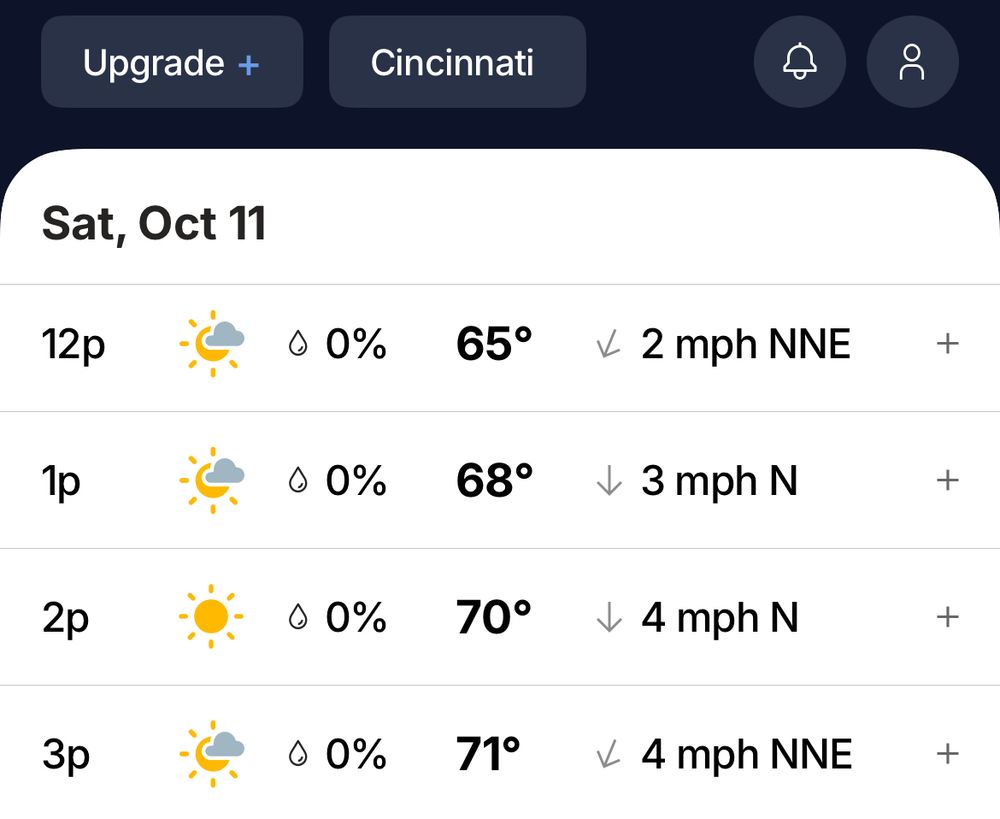Click the 71° temperature at 3p
The image size is (1000, 819).
[488, 755]
